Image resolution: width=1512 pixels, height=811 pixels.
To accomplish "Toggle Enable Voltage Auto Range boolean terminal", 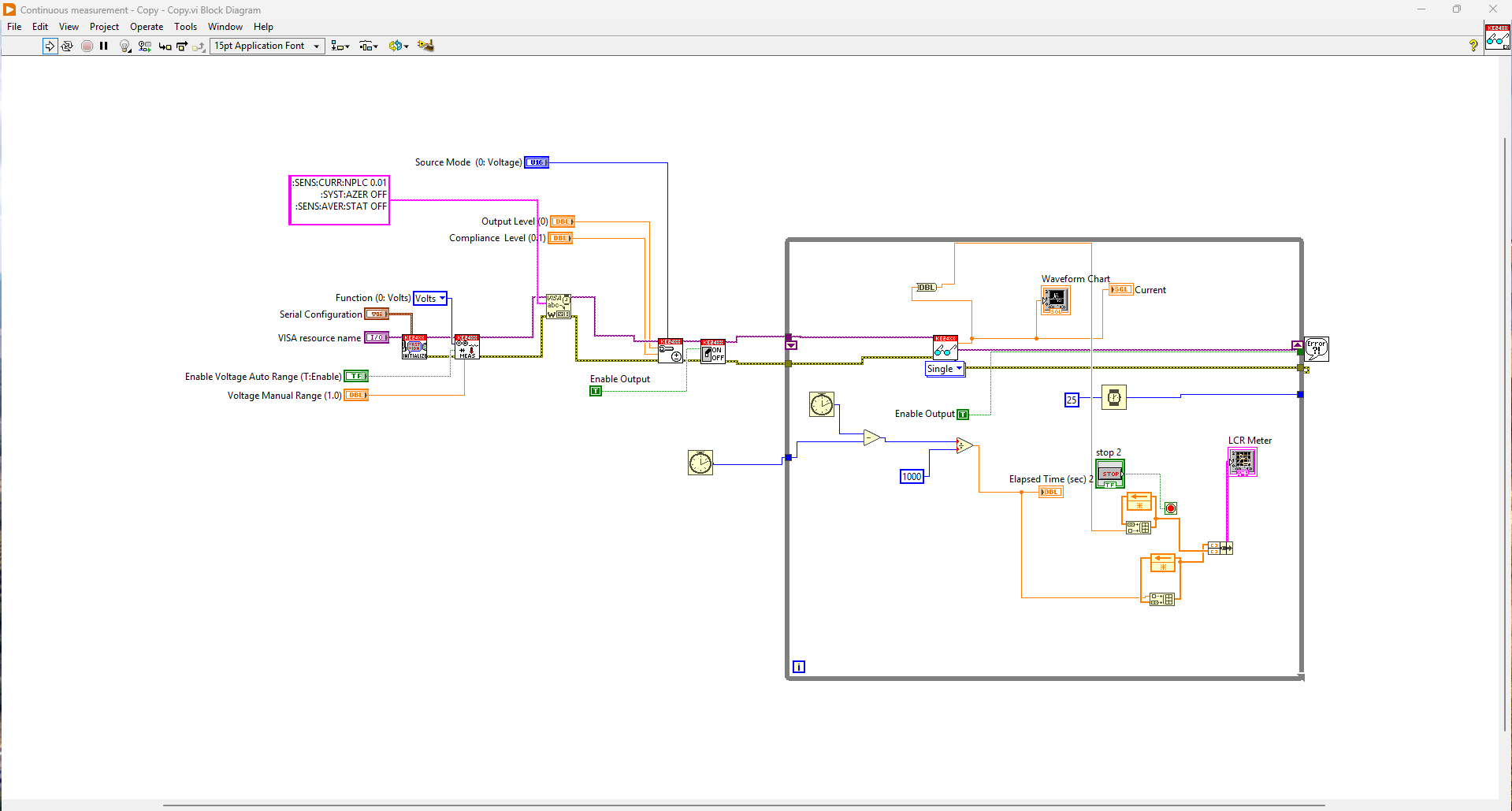I will 356,377.
